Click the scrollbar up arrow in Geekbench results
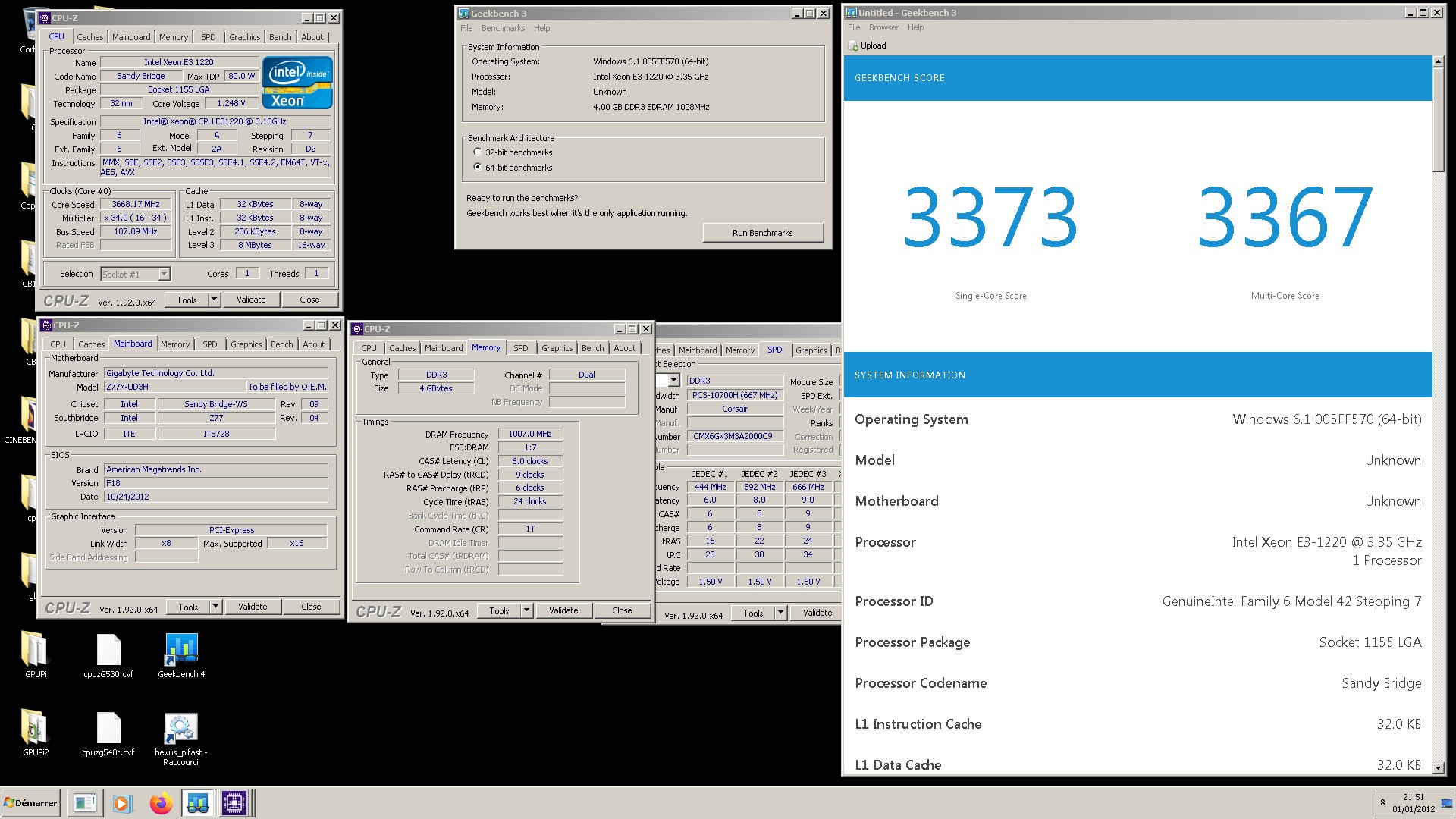The width and height of the screenshot is (1456, 819). (x=1438, y=61)
